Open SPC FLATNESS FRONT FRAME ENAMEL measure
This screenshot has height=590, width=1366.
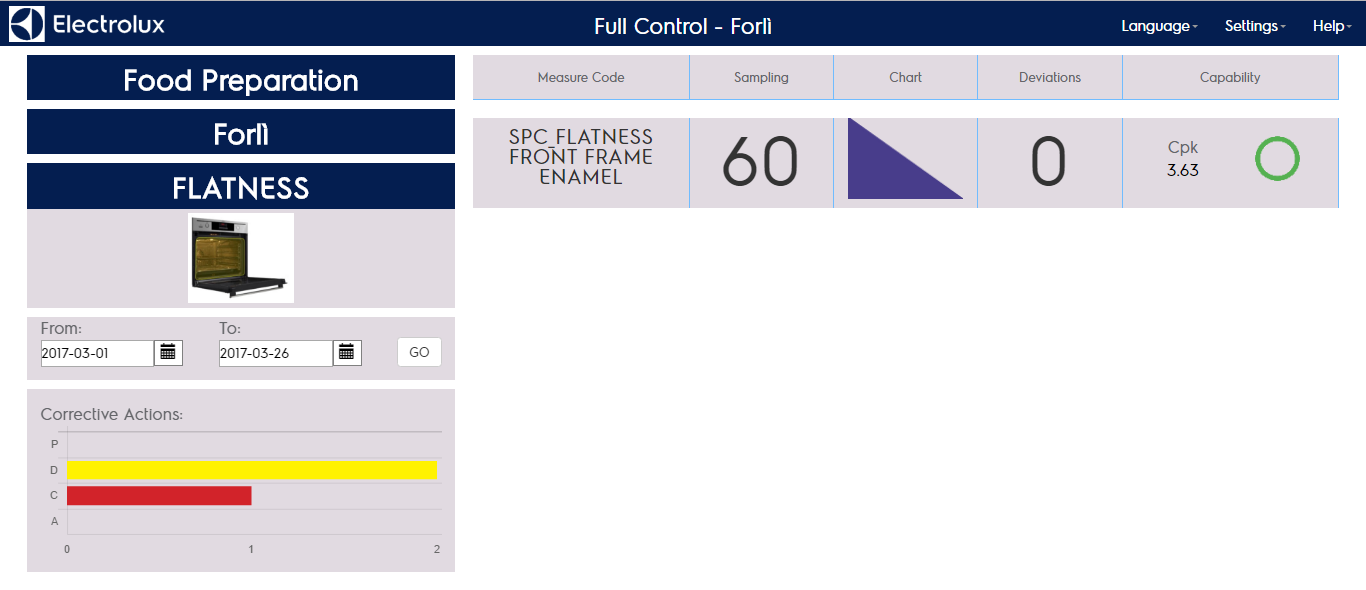[581, 158]
